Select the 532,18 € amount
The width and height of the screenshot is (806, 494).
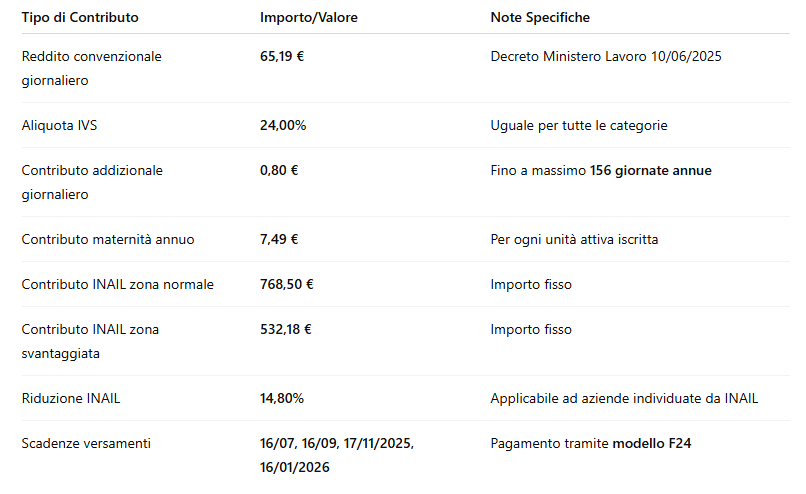click(287, 330)
